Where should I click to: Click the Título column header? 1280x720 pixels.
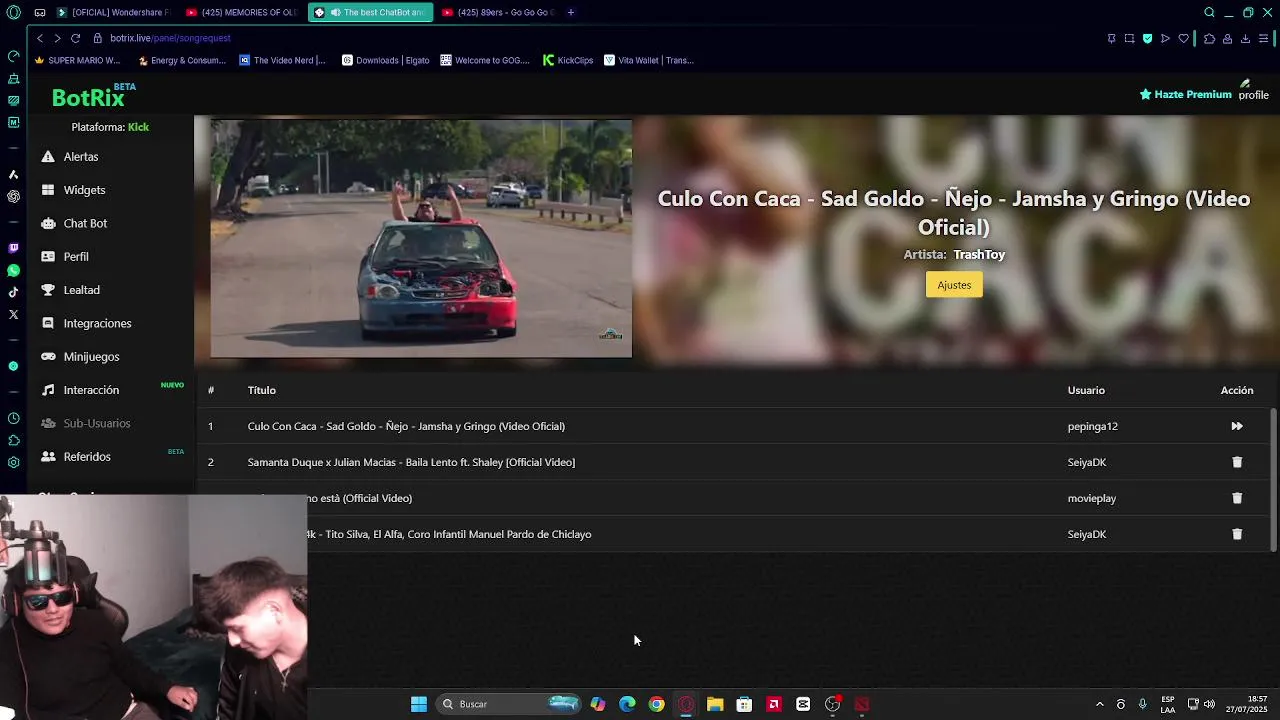(x=261, y=390)
